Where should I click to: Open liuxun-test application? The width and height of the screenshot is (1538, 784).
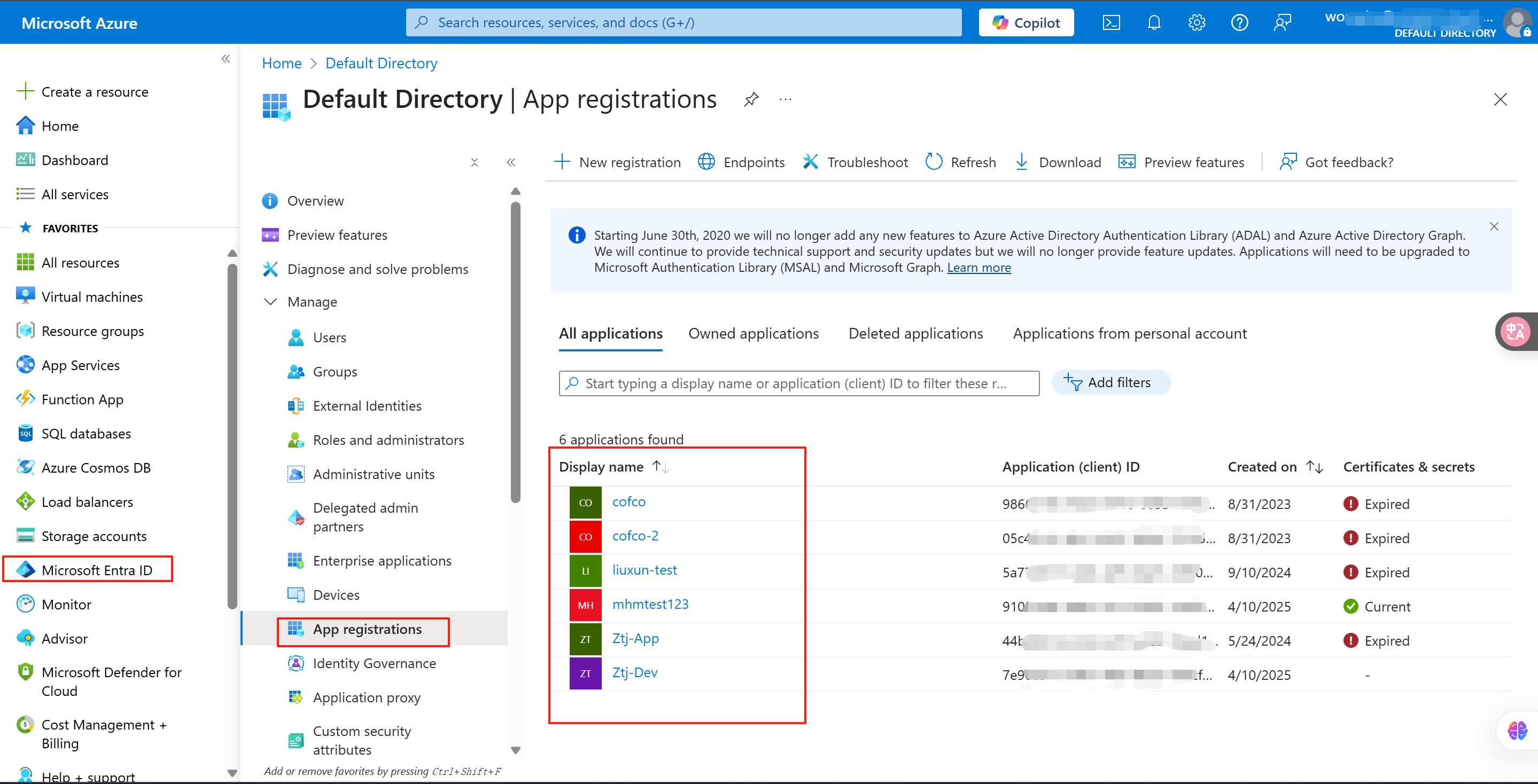pyautogui.click(x=644, y=570)
